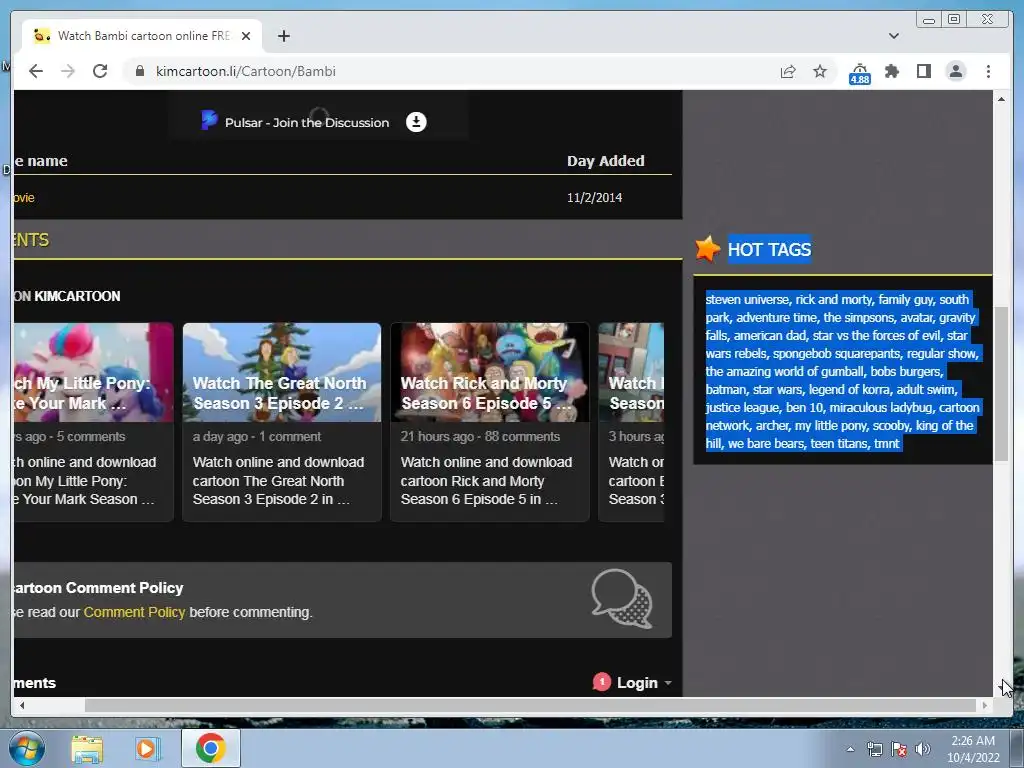Open the 4.88 extension icon
This screenshot has height=768, width=1024.
tap(859, 72)
